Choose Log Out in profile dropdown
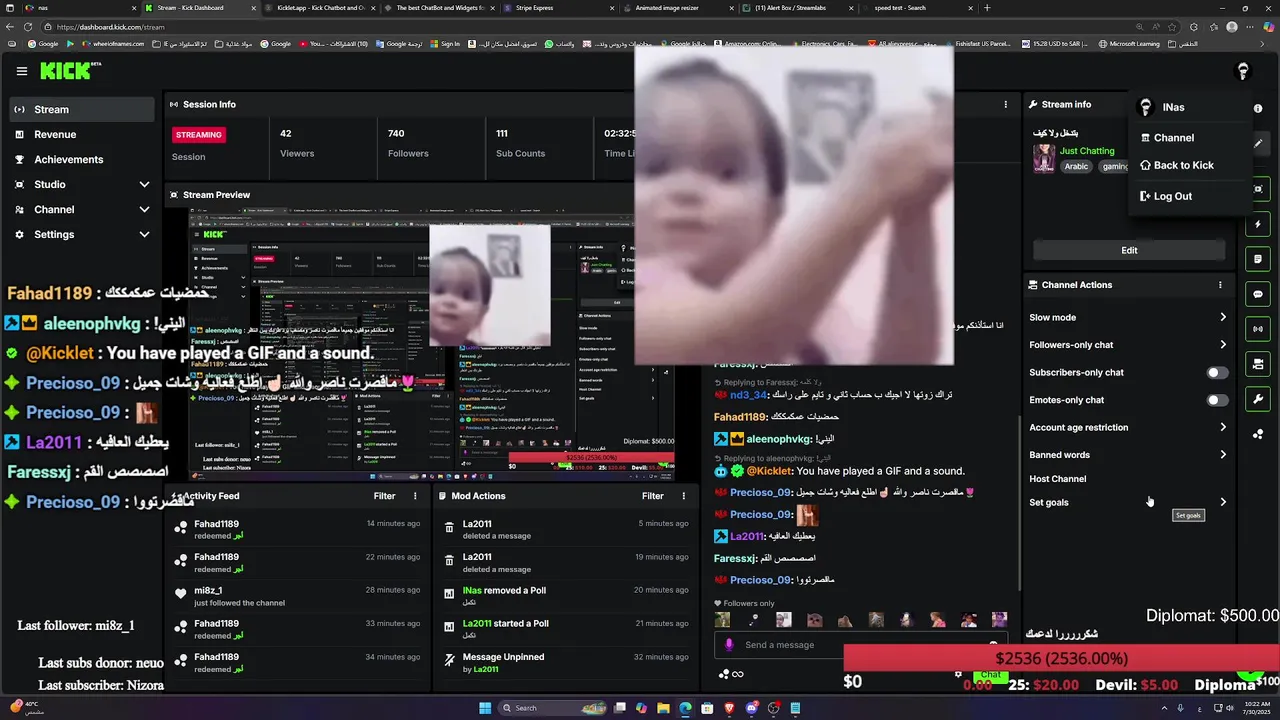Viewport: 1280px width, 720px height. [x=1190, y=196]
